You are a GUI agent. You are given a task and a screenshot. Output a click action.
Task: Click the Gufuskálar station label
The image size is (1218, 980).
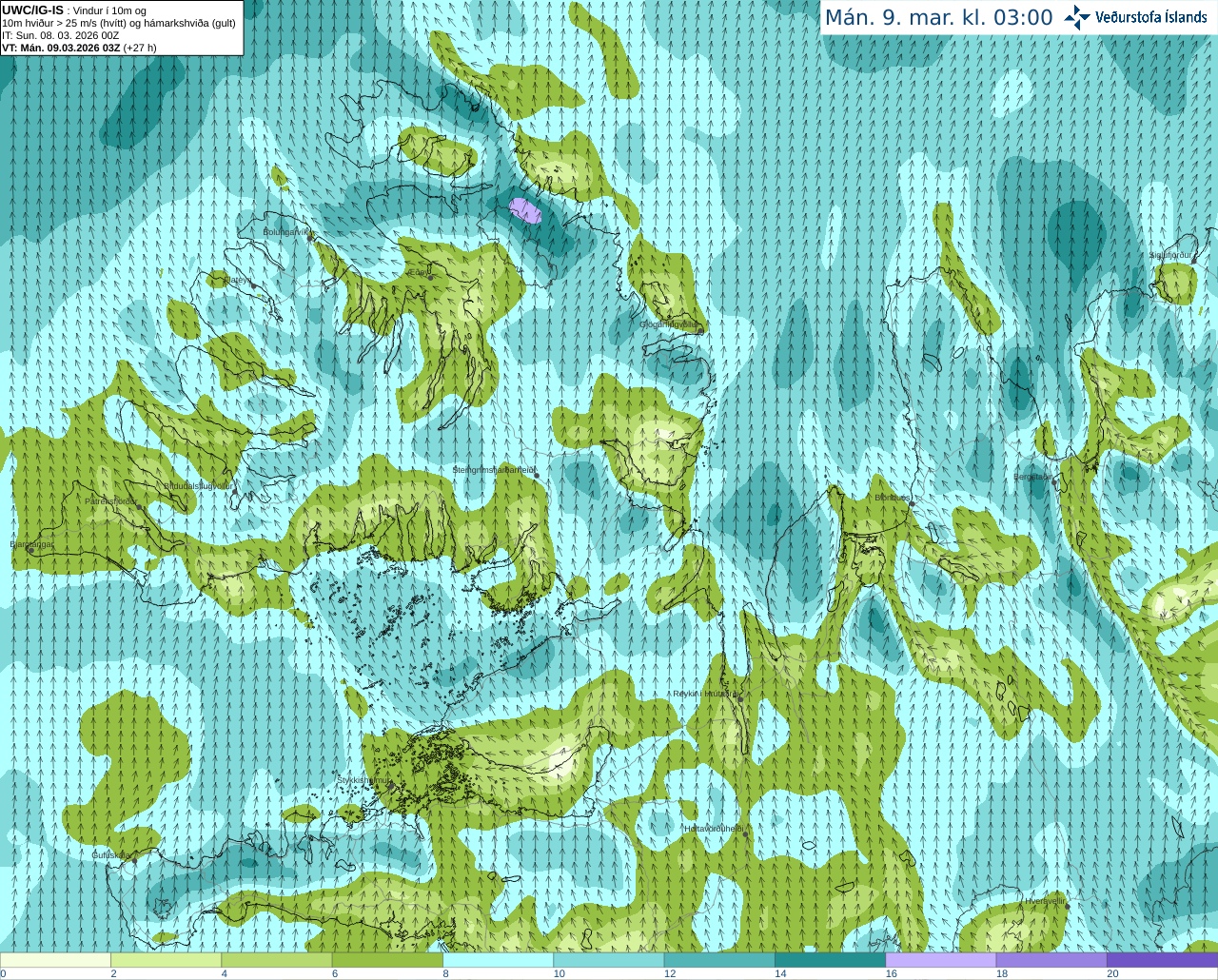pos(111,854)
